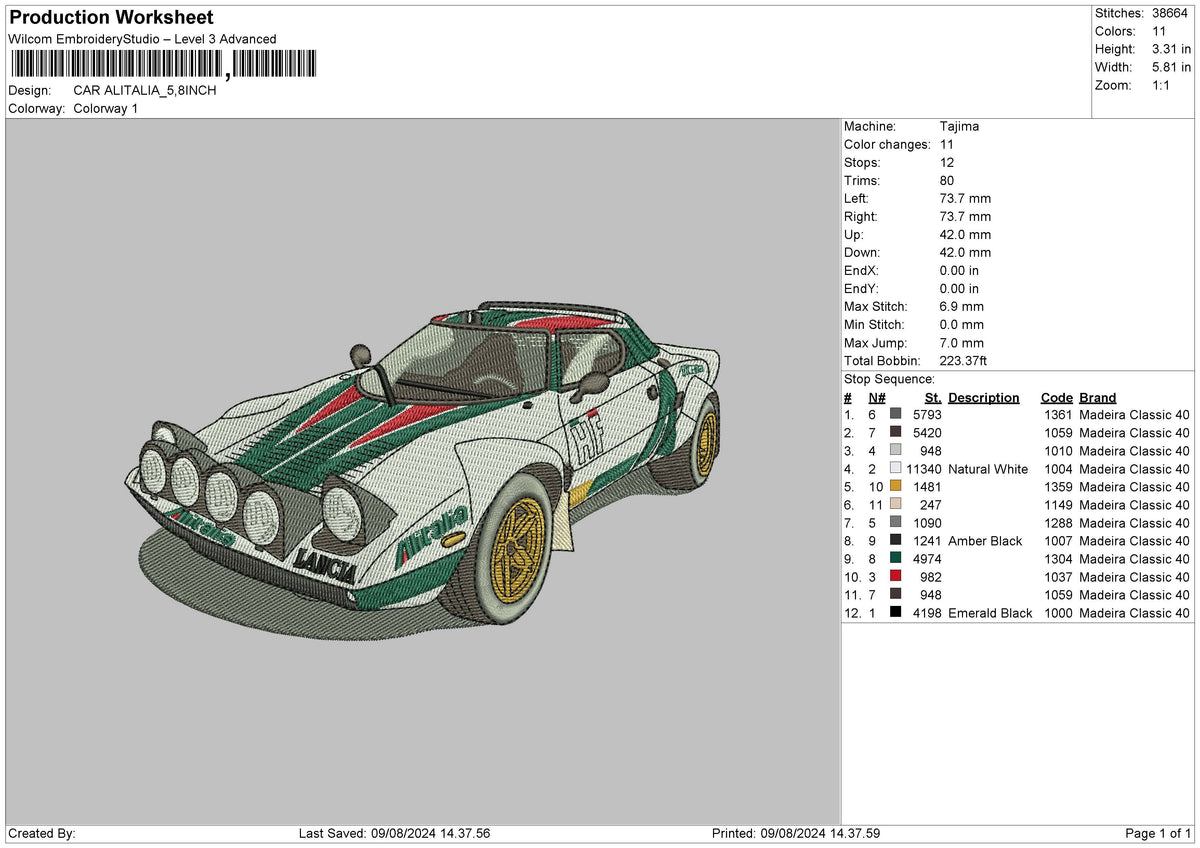Viewport: 1200px width, 848px height.
Task: Click the light grey swatch for code 1010
Action: click(895, 450)
